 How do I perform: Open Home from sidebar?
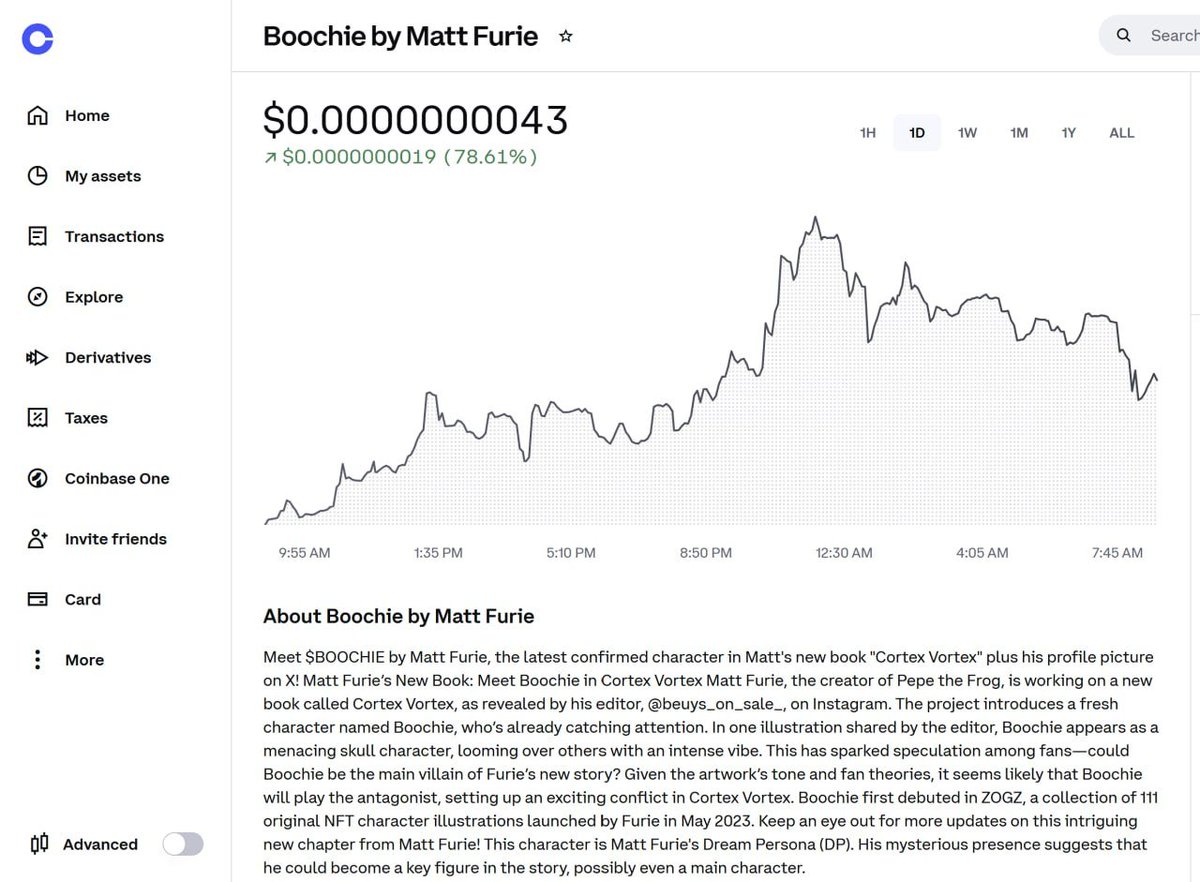(x=87, y=116)
